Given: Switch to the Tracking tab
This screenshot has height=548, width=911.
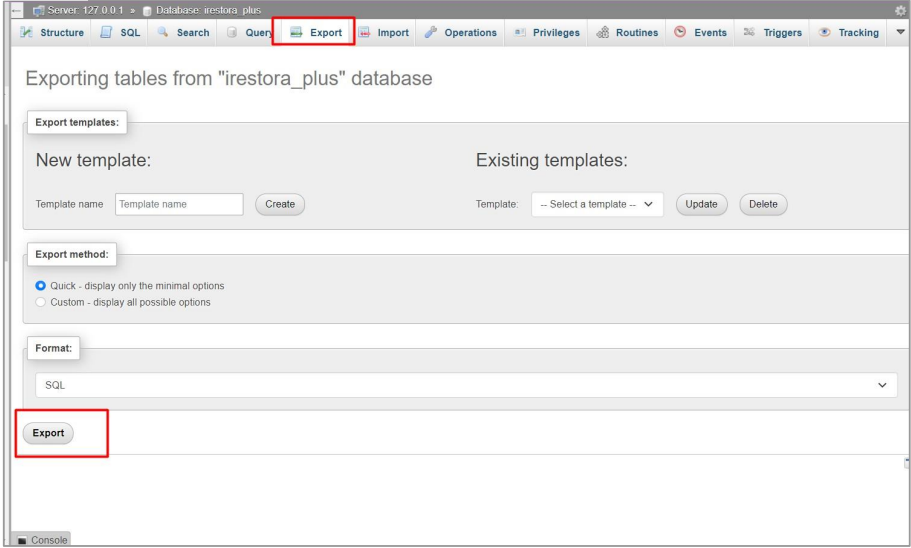Looking at the screenshot, I should 849,33.
